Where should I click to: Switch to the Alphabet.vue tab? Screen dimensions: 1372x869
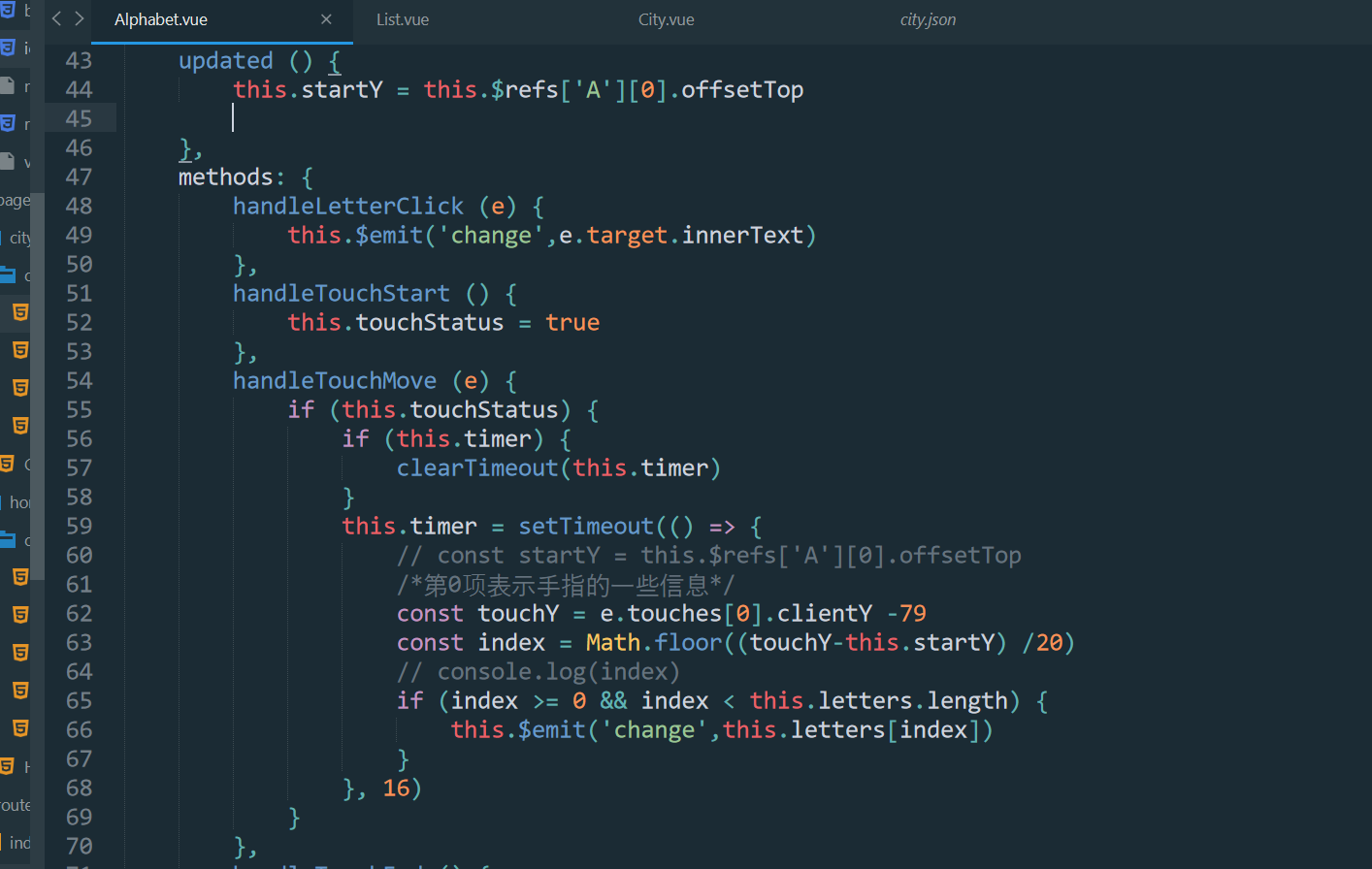point(161,19)
